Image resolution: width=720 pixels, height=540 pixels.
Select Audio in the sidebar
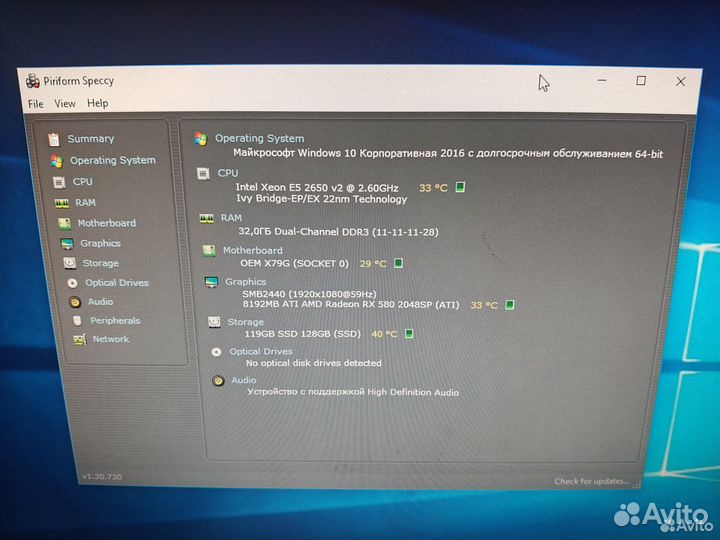click(x=101, y=302)
